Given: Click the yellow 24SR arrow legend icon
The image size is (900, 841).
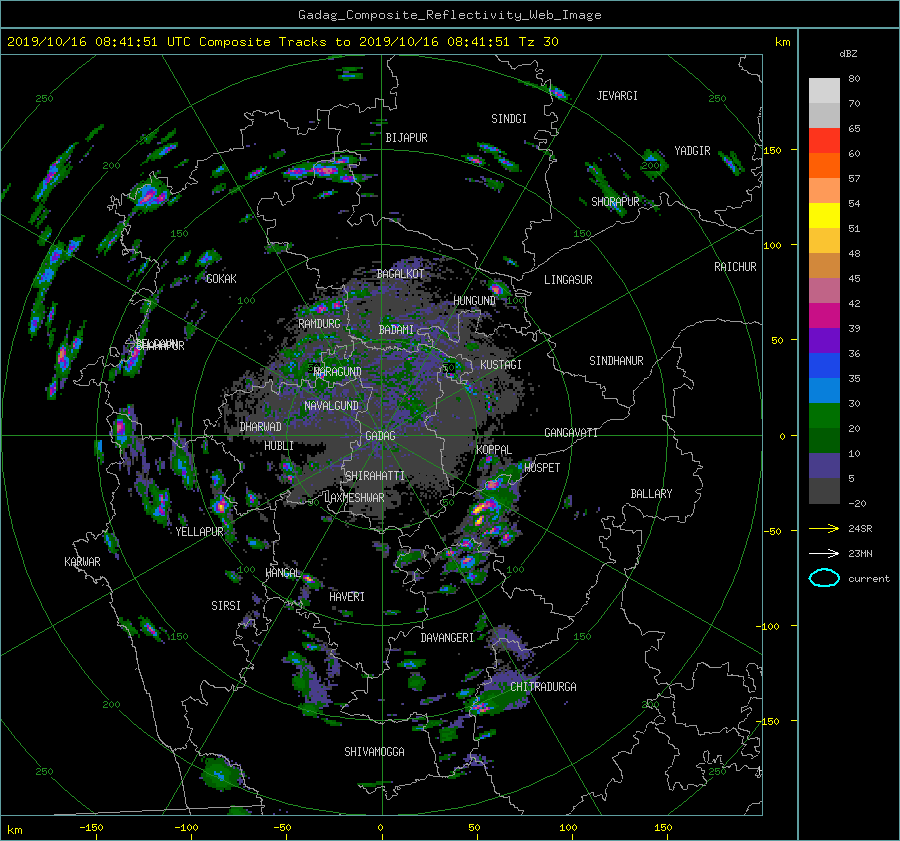Looking at the screenshot, I should pos(824,529).
